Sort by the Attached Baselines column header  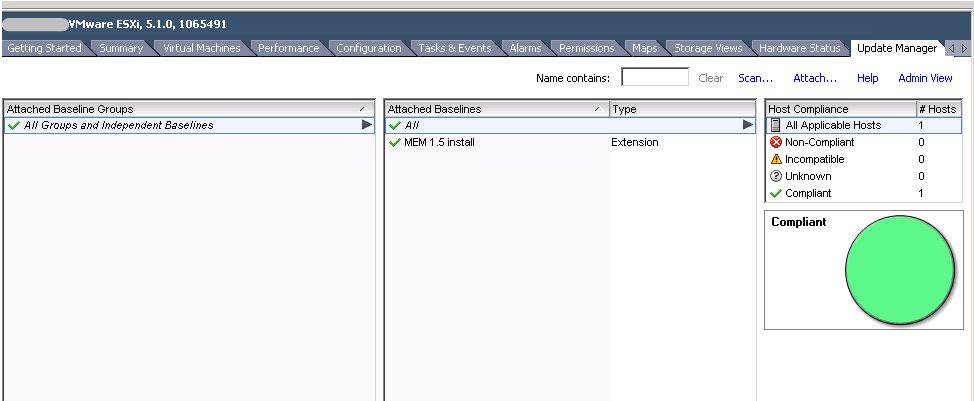pyautogui.click(x=497, y=109)
